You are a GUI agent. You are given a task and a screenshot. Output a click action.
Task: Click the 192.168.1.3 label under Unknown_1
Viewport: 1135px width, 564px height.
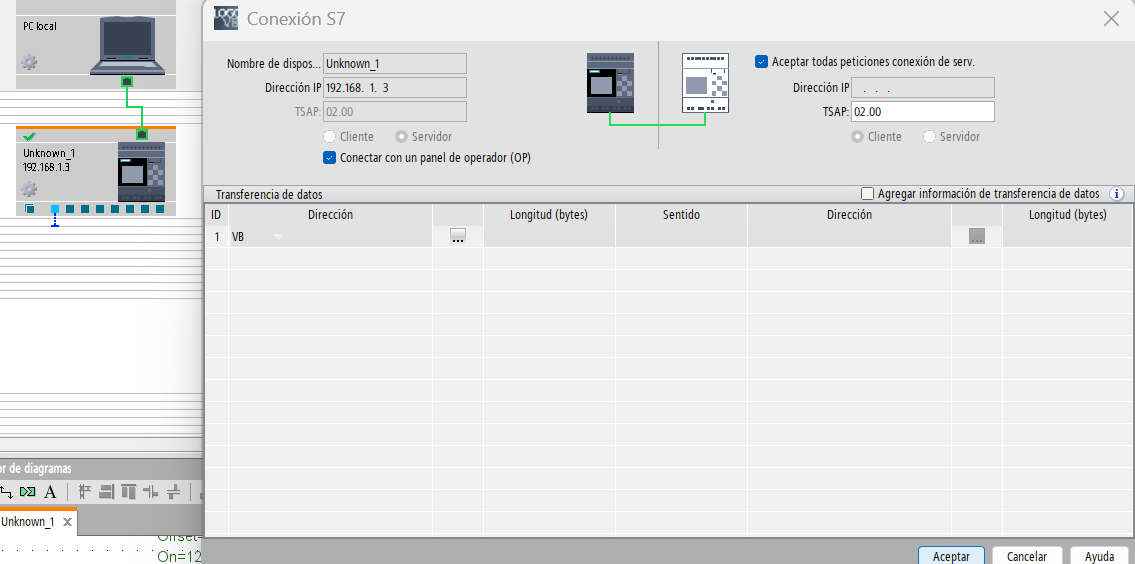click(46, 167)
